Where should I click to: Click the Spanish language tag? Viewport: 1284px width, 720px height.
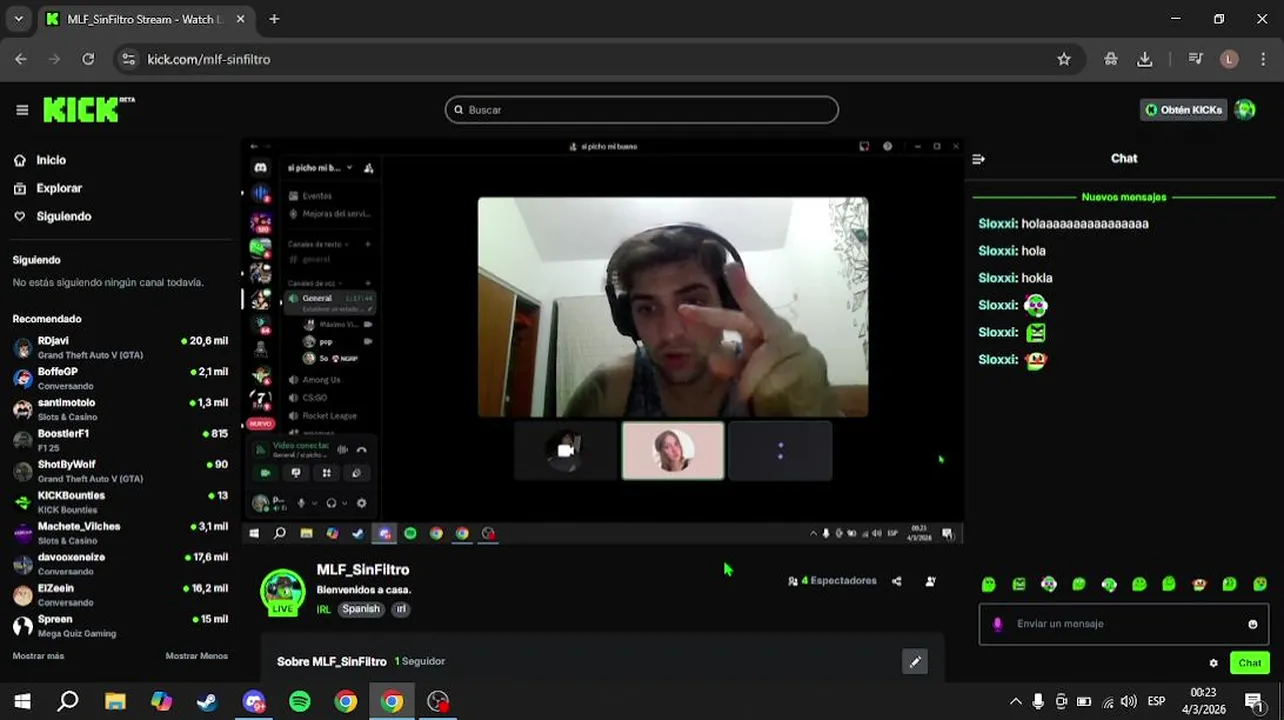coord(361,609)
